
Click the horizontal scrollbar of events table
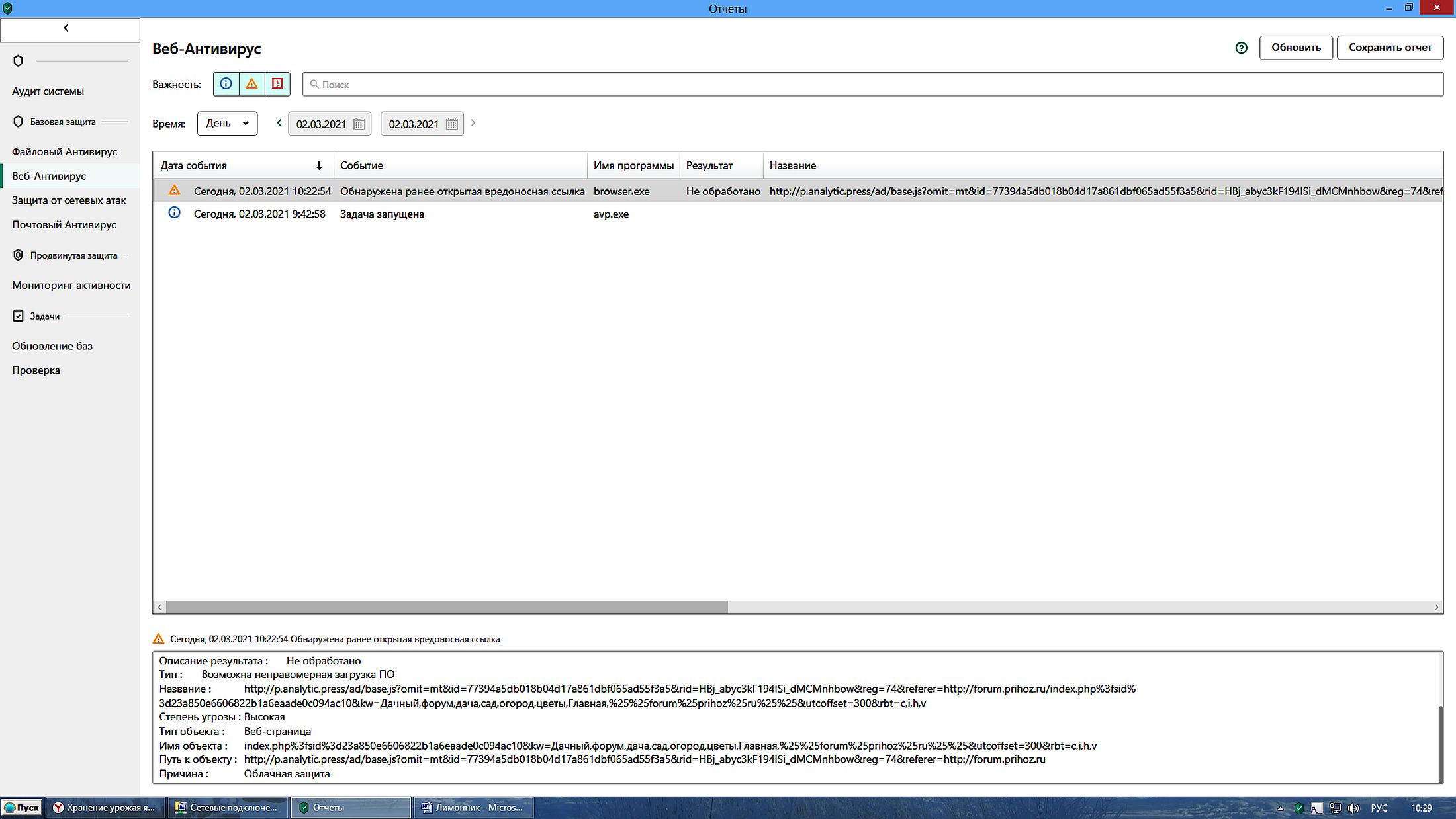[x=447, y=607]
